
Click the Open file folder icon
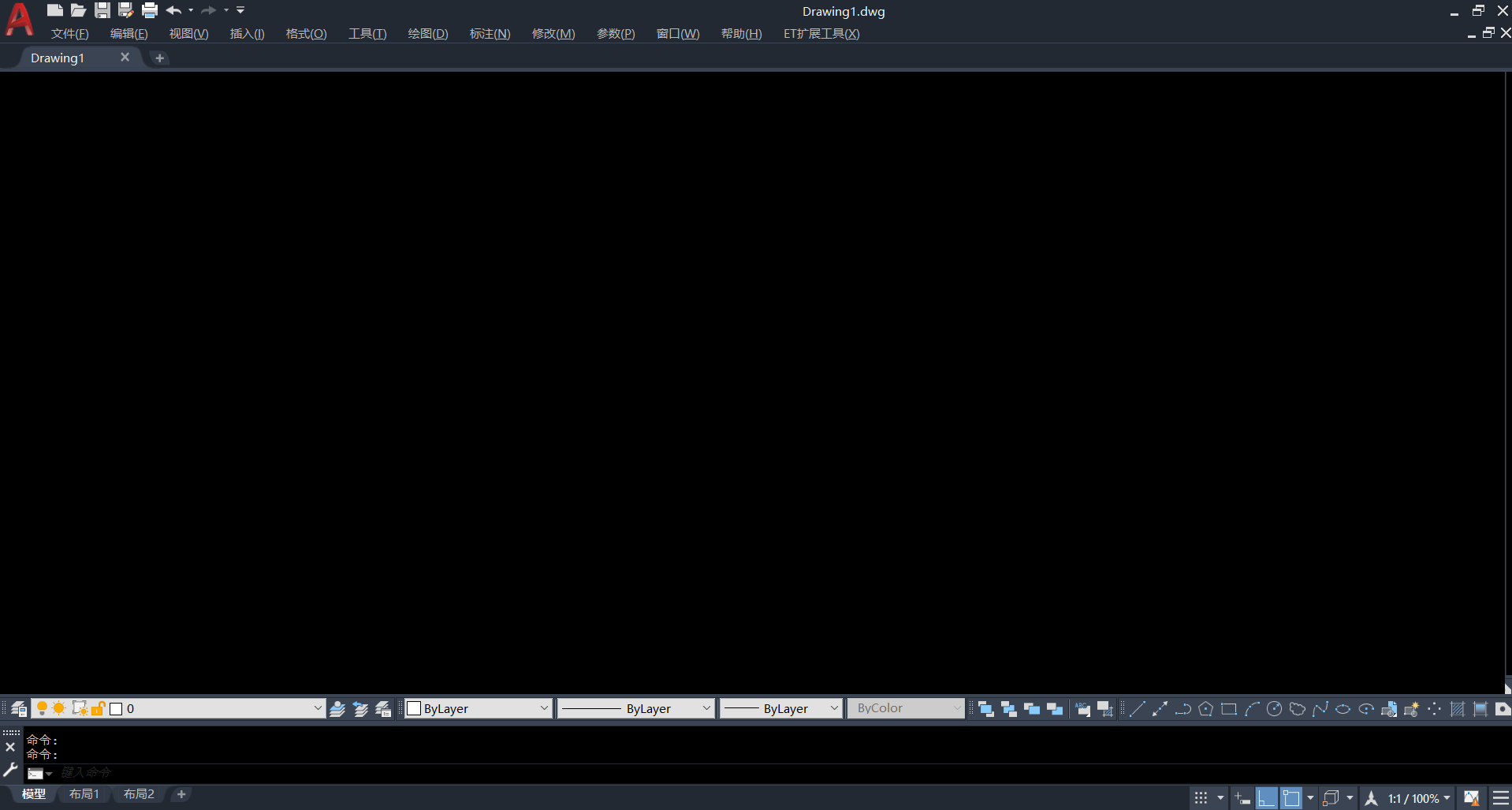(78, 10)
